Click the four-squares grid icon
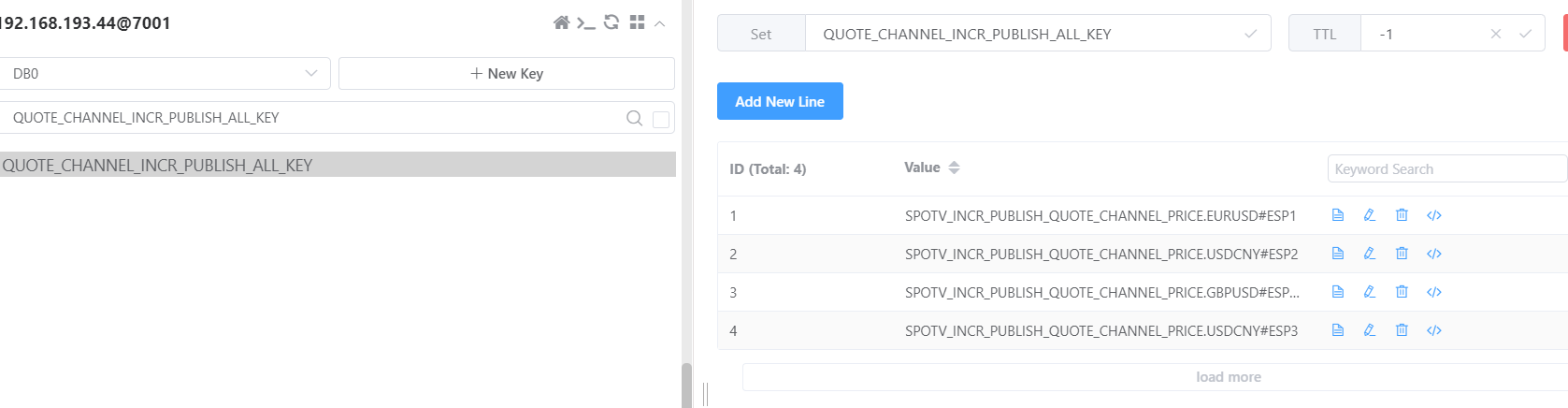The height and width of the screenshot is (408, 1568). (638, 22)
